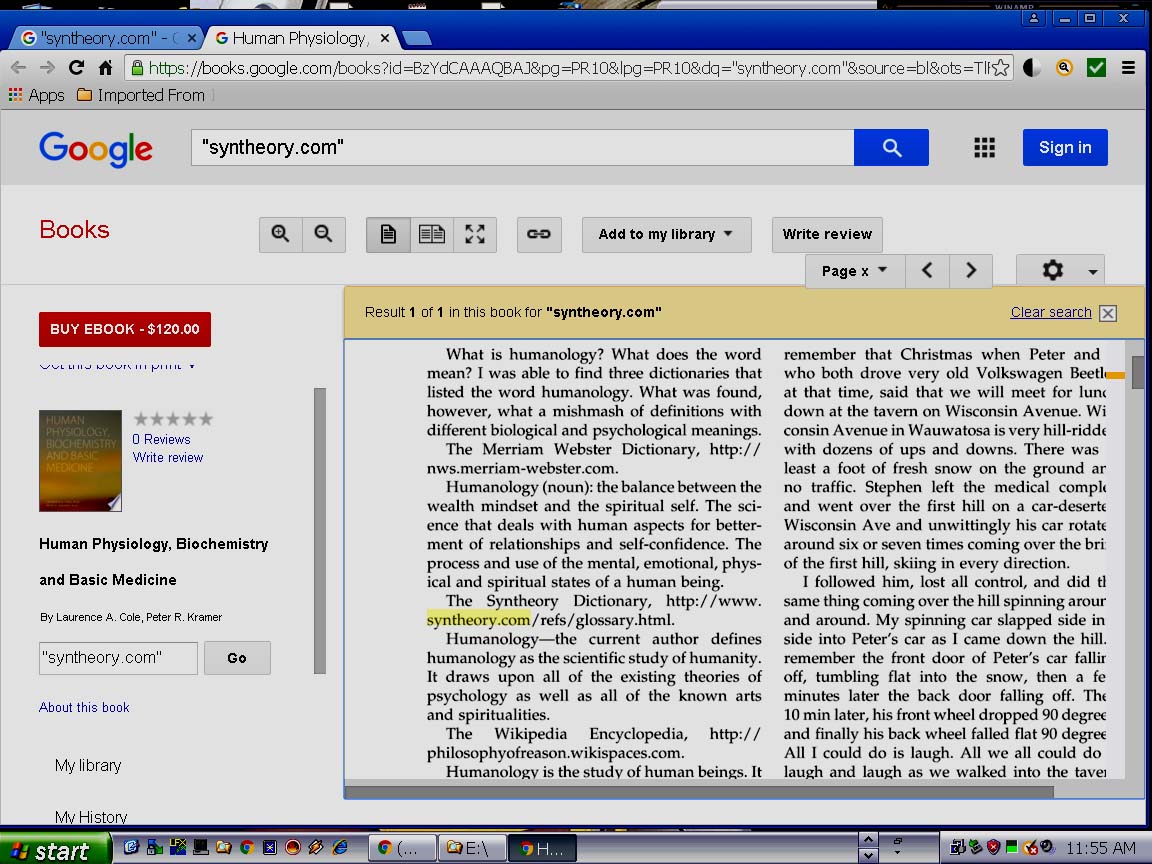Image resolution: width=1152 pixels, height=864 pixels.
Task: Open the Google apps grid
Action: pyautogui.click(x=984, y=148)
